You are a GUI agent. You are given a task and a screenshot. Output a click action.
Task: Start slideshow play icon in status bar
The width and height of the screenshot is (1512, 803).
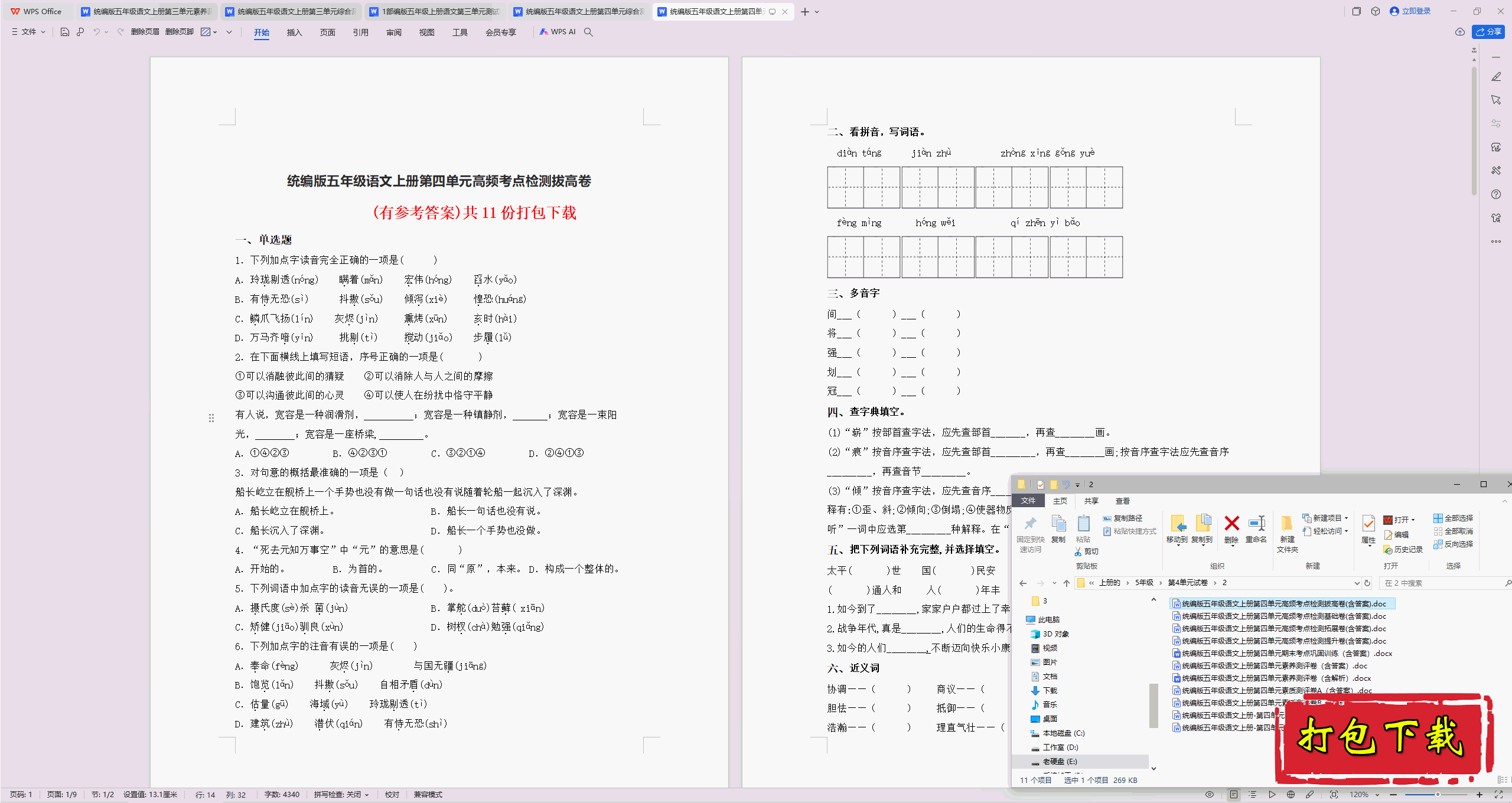click(1272, 795)
